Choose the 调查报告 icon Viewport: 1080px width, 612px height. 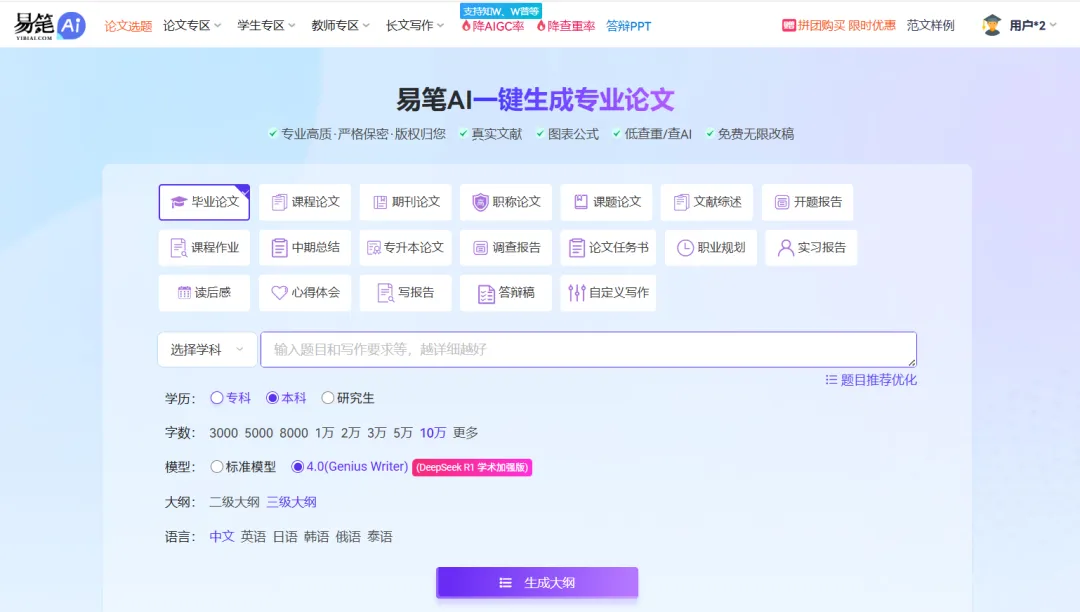pos(480,248)
